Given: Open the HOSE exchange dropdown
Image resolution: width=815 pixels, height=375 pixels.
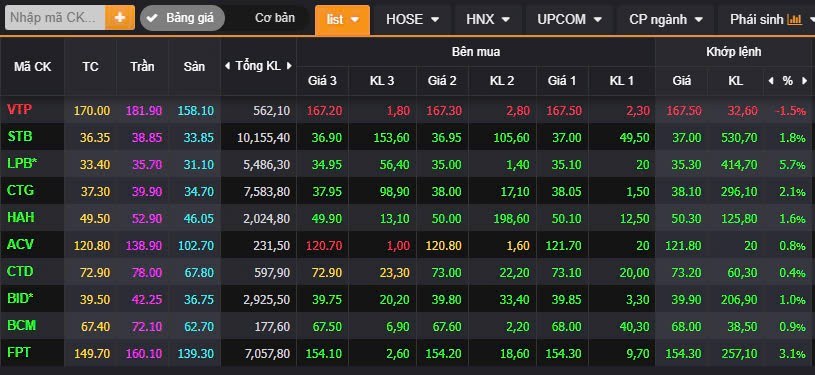Looking at the screenshot, I should point(412,20).
